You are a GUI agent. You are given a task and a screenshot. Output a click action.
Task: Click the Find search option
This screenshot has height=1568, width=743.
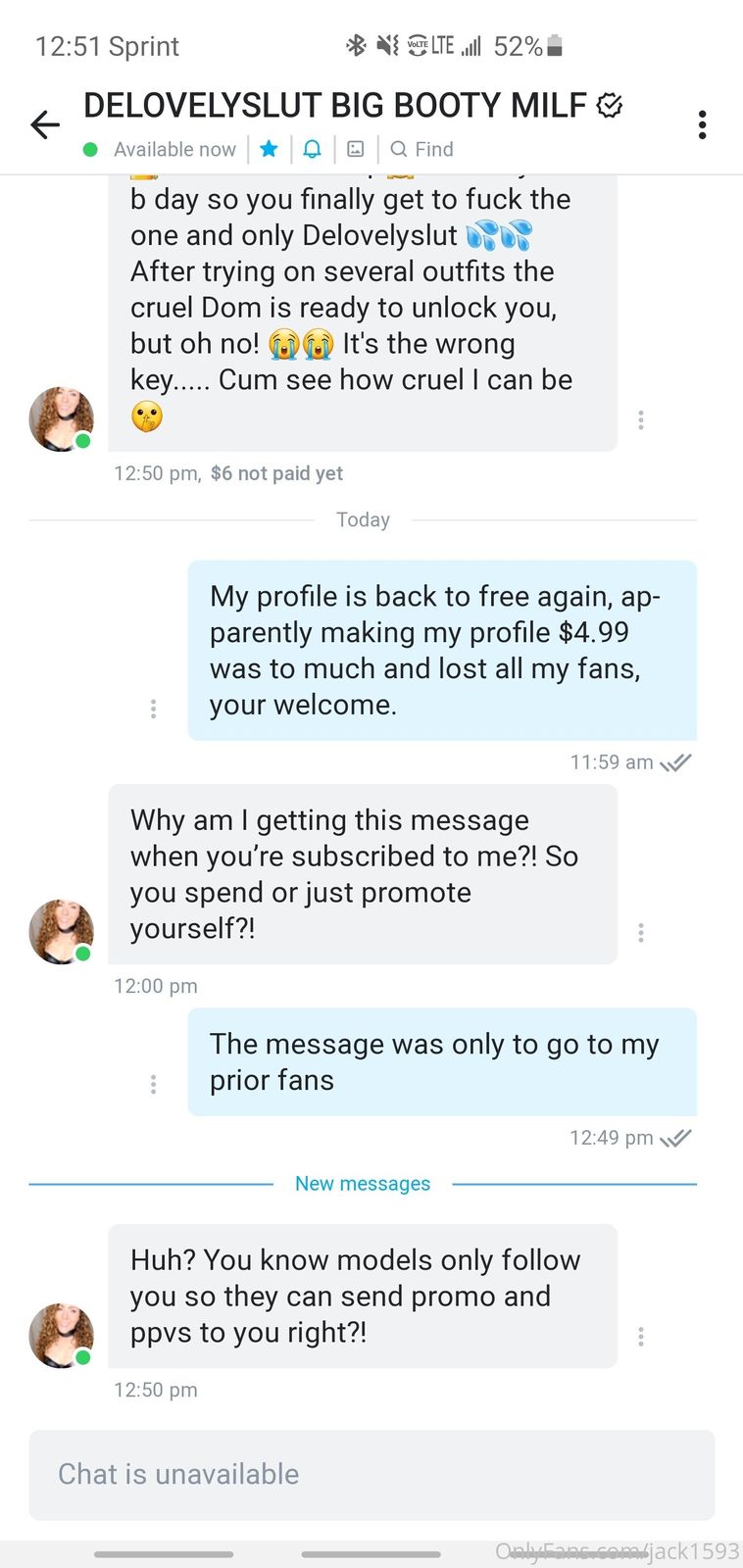point(422,149)
